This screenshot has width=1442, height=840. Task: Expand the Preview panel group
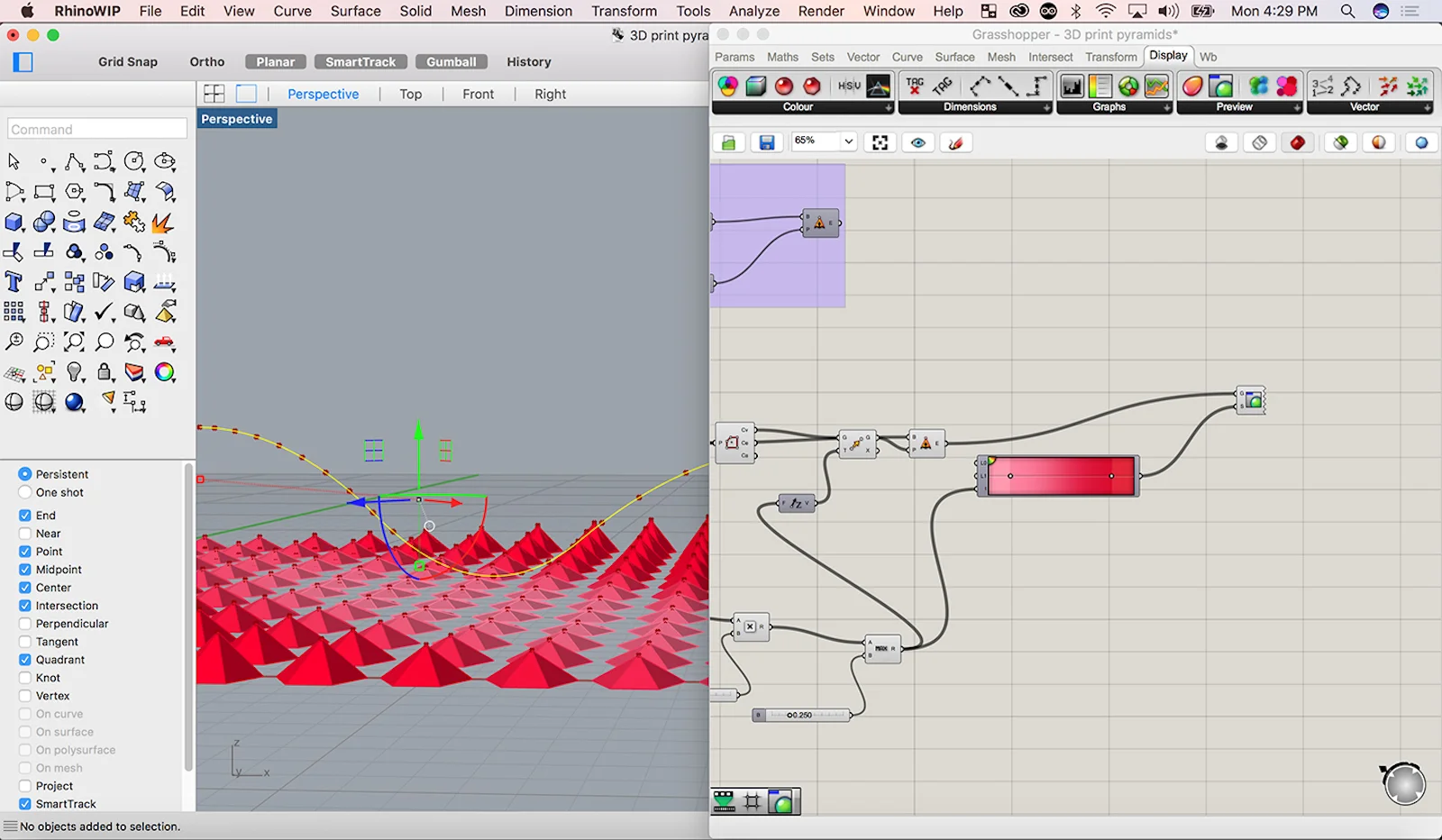click(x=1297, y=107)
